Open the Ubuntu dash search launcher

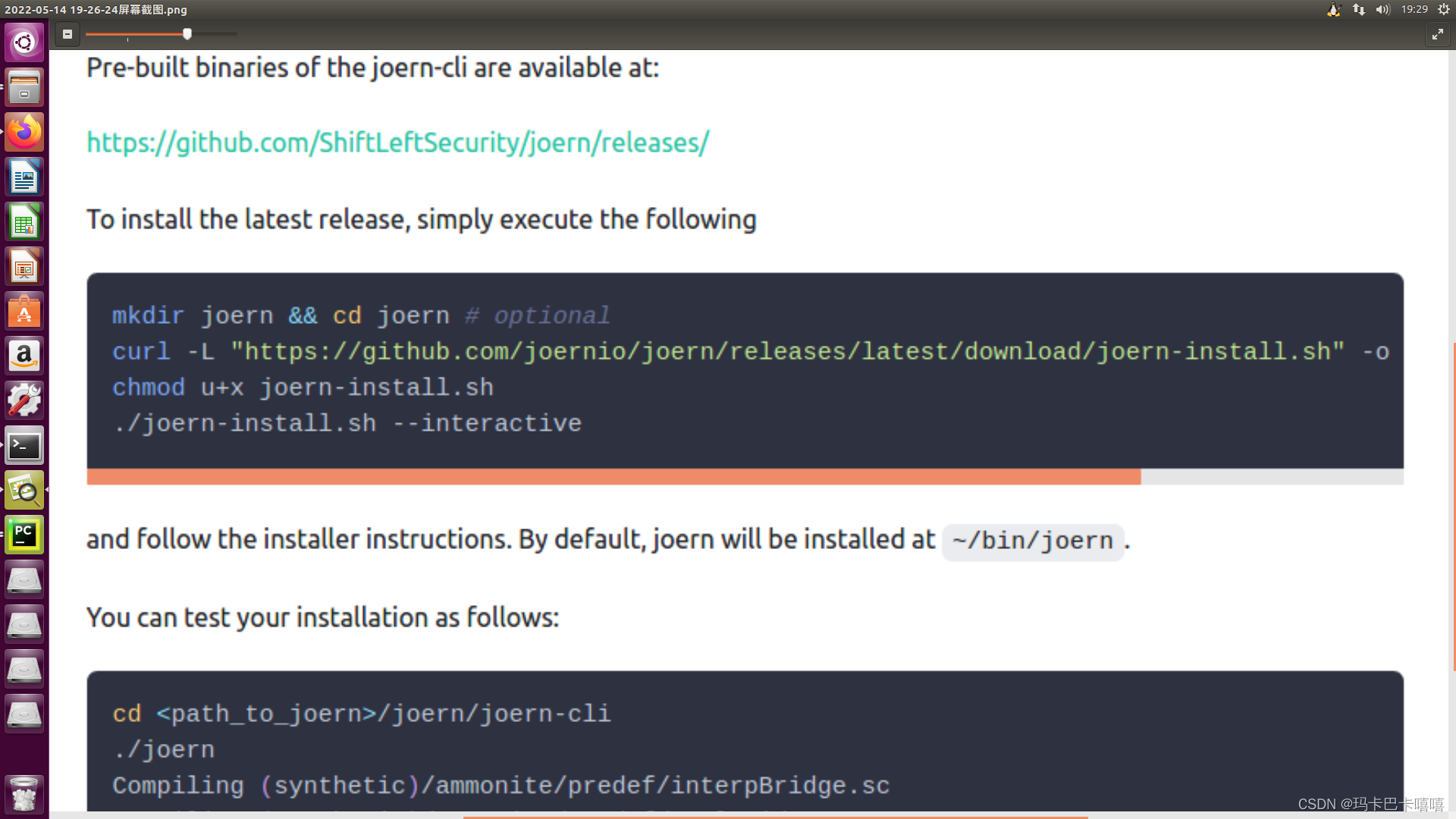pyautogui.click(x=24, y=42)
